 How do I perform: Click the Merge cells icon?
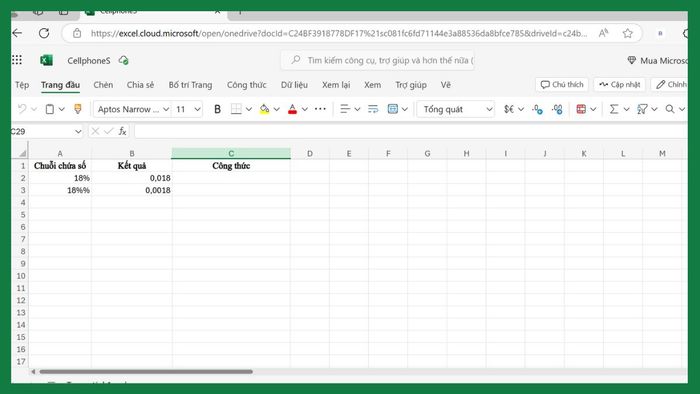(x=392, y=109)
